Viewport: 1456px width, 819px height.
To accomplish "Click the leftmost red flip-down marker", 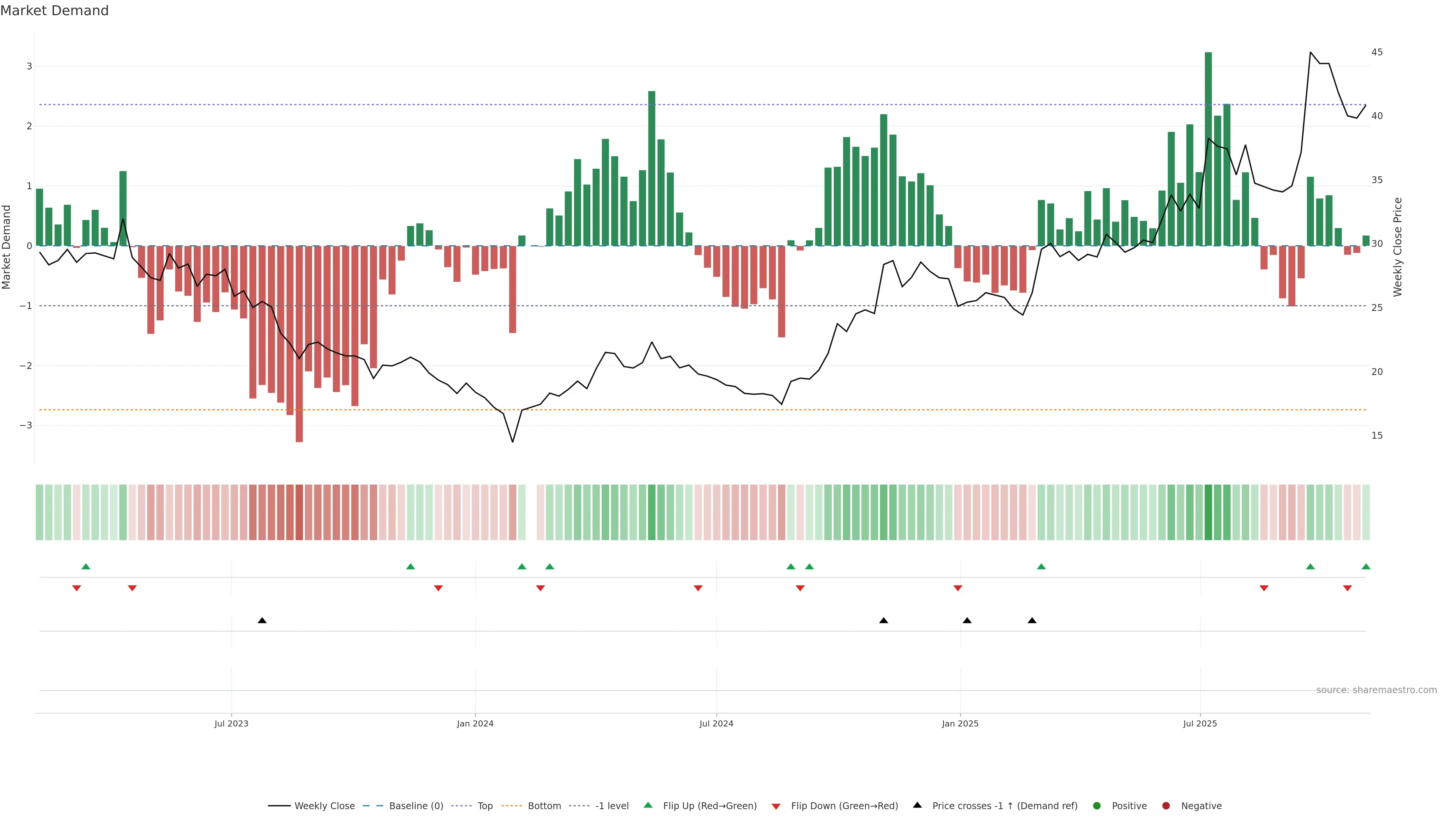I will point(77,588).
